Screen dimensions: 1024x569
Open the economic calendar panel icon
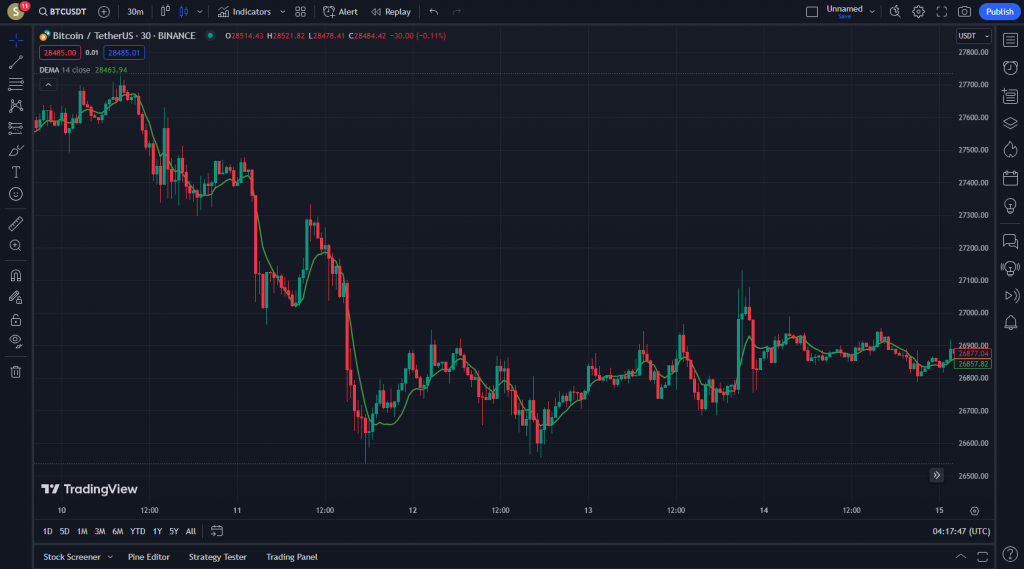tap(1010, 178)
